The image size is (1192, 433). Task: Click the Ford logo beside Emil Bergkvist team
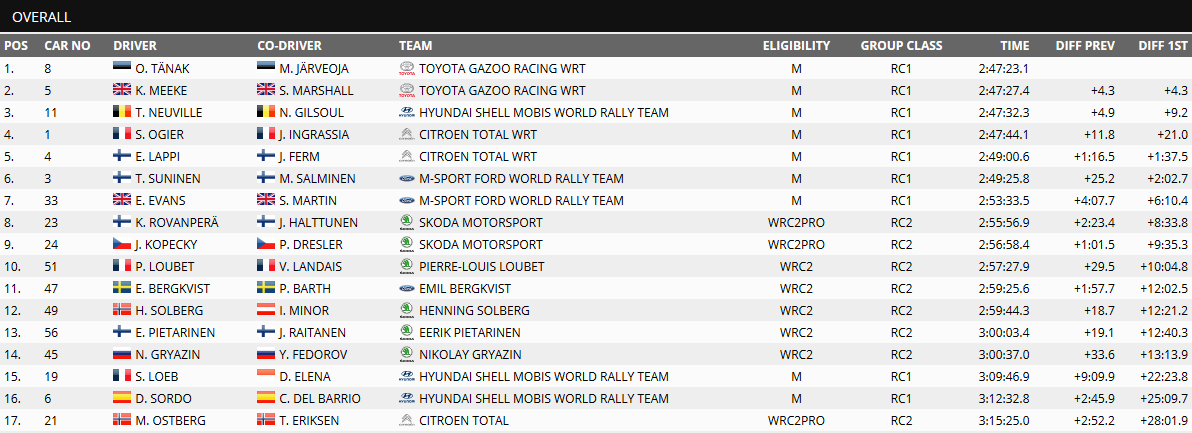[407, 289]
